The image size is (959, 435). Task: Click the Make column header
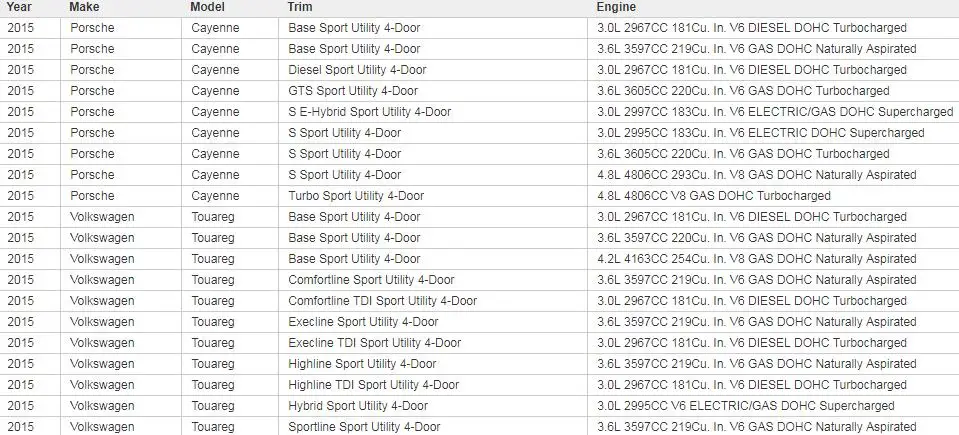point(84,7)
